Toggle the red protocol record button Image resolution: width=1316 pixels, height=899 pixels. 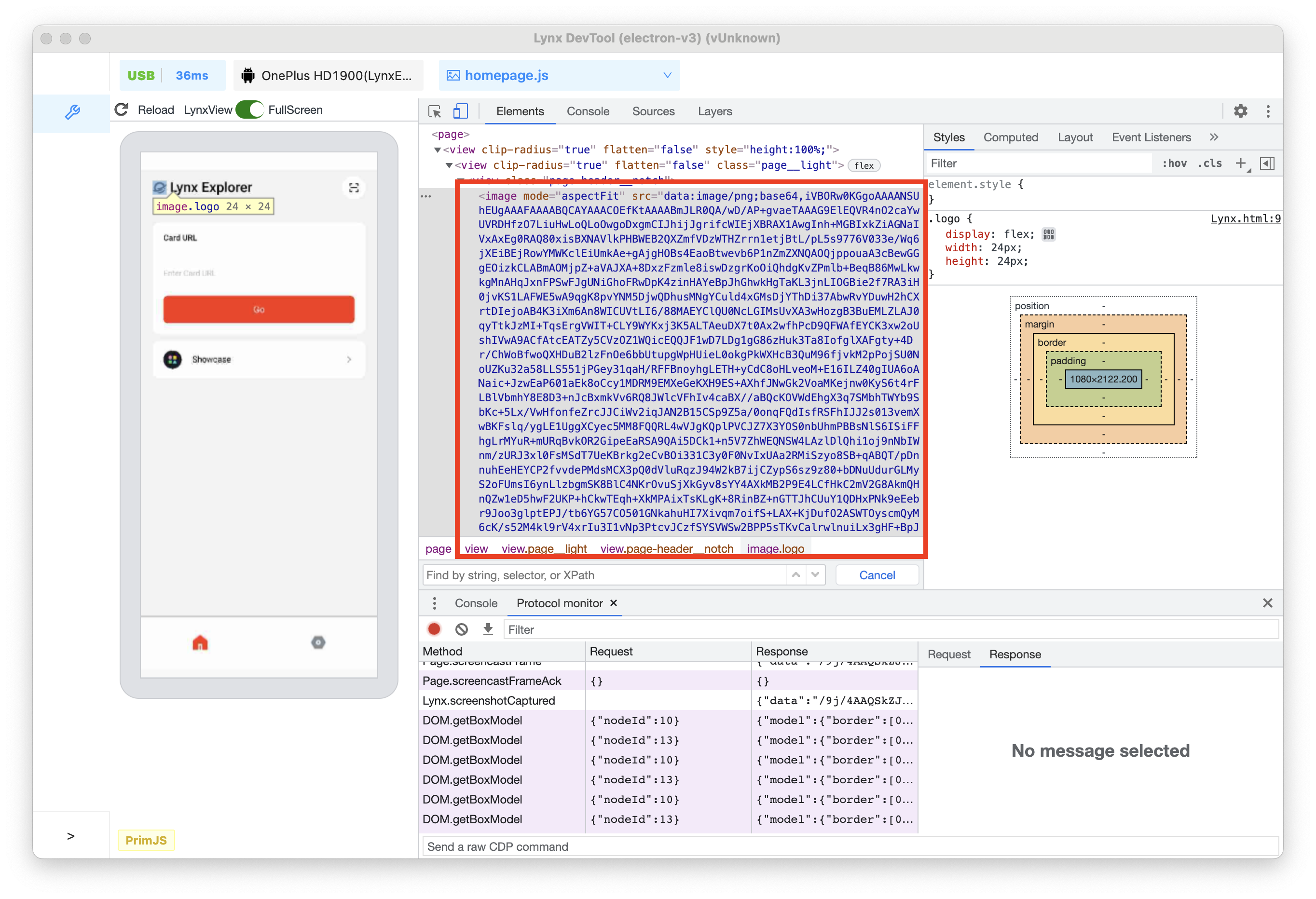pyautogui.click(x=434, y=629)
